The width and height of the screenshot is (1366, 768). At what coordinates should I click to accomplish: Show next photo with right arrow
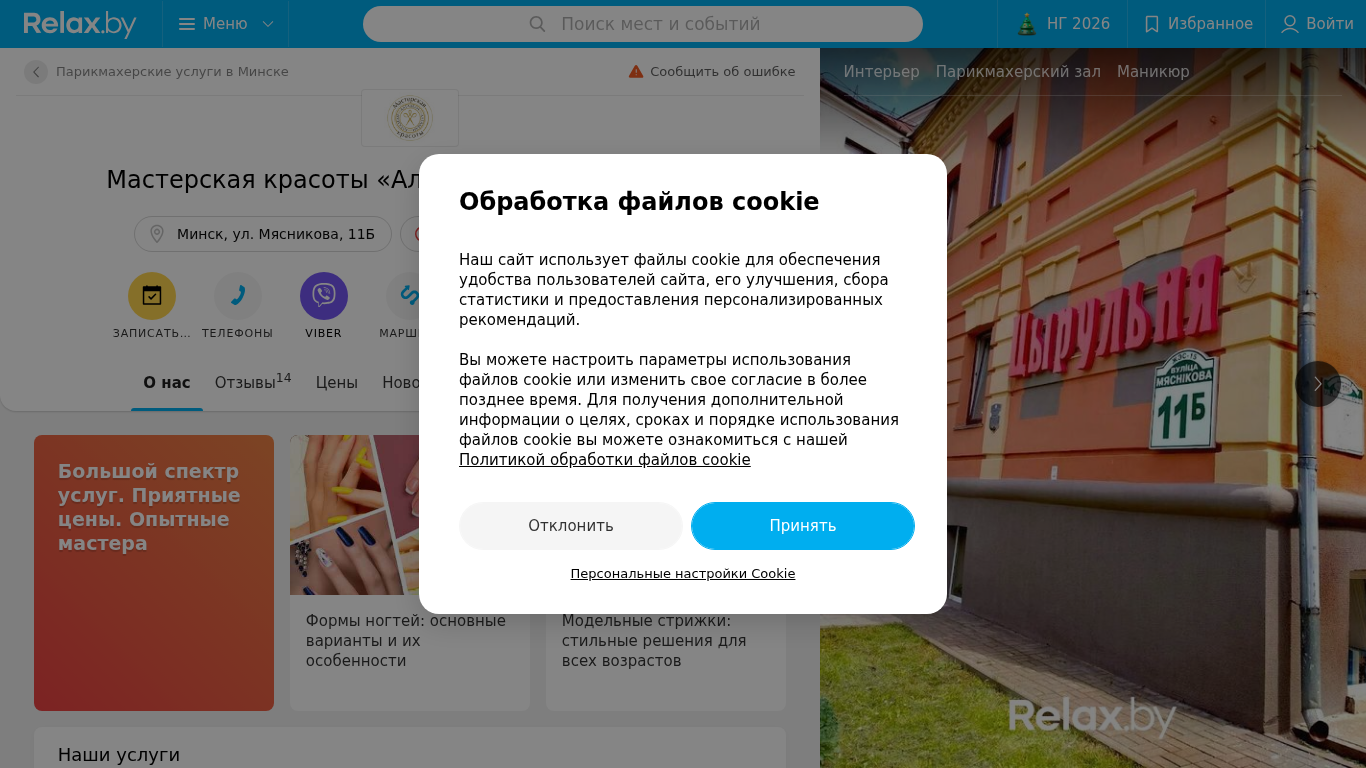click(1318, 384)
